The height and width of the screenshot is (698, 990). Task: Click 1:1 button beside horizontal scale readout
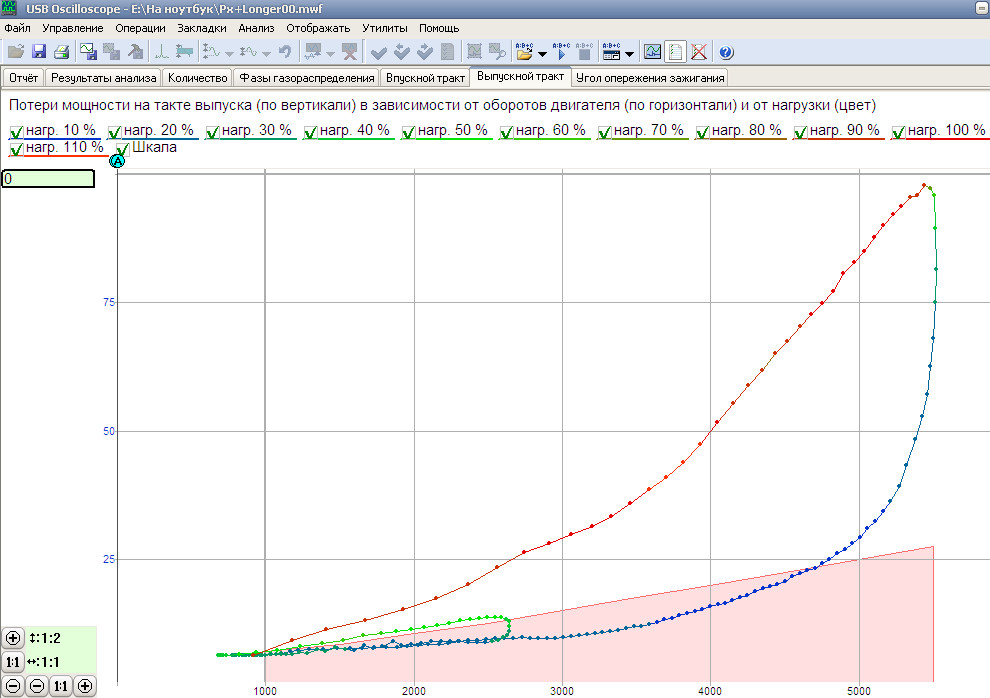[13, 662]
